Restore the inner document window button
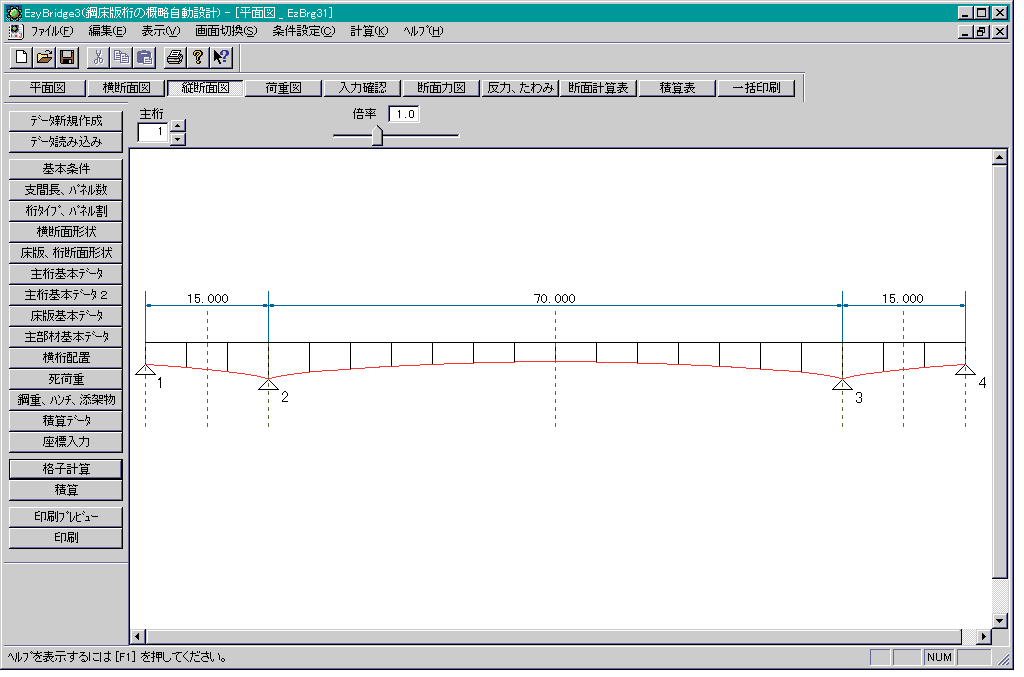1024x677 pixels. [981, 31]
